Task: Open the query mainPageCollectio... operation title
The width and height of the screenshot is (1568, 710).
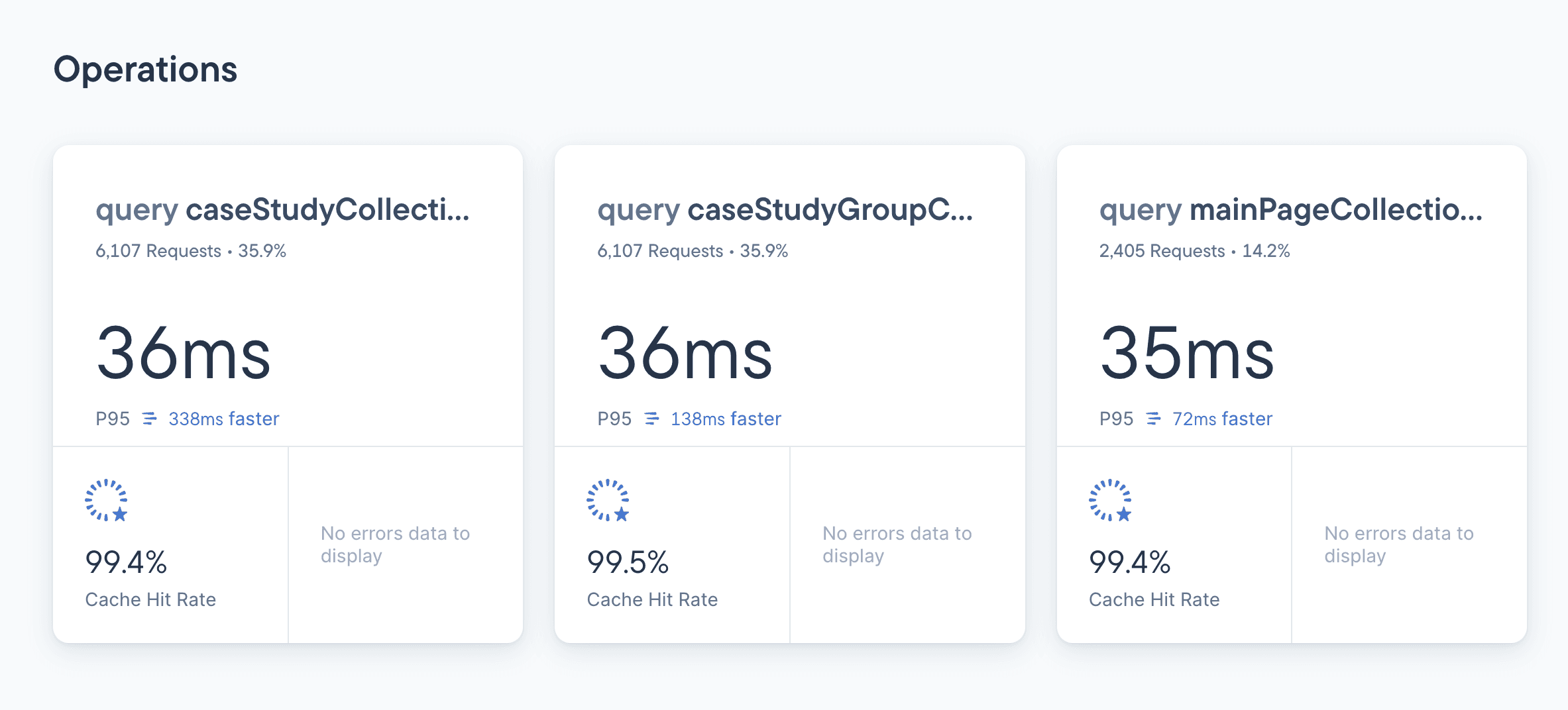Action: coord(1290,210)
